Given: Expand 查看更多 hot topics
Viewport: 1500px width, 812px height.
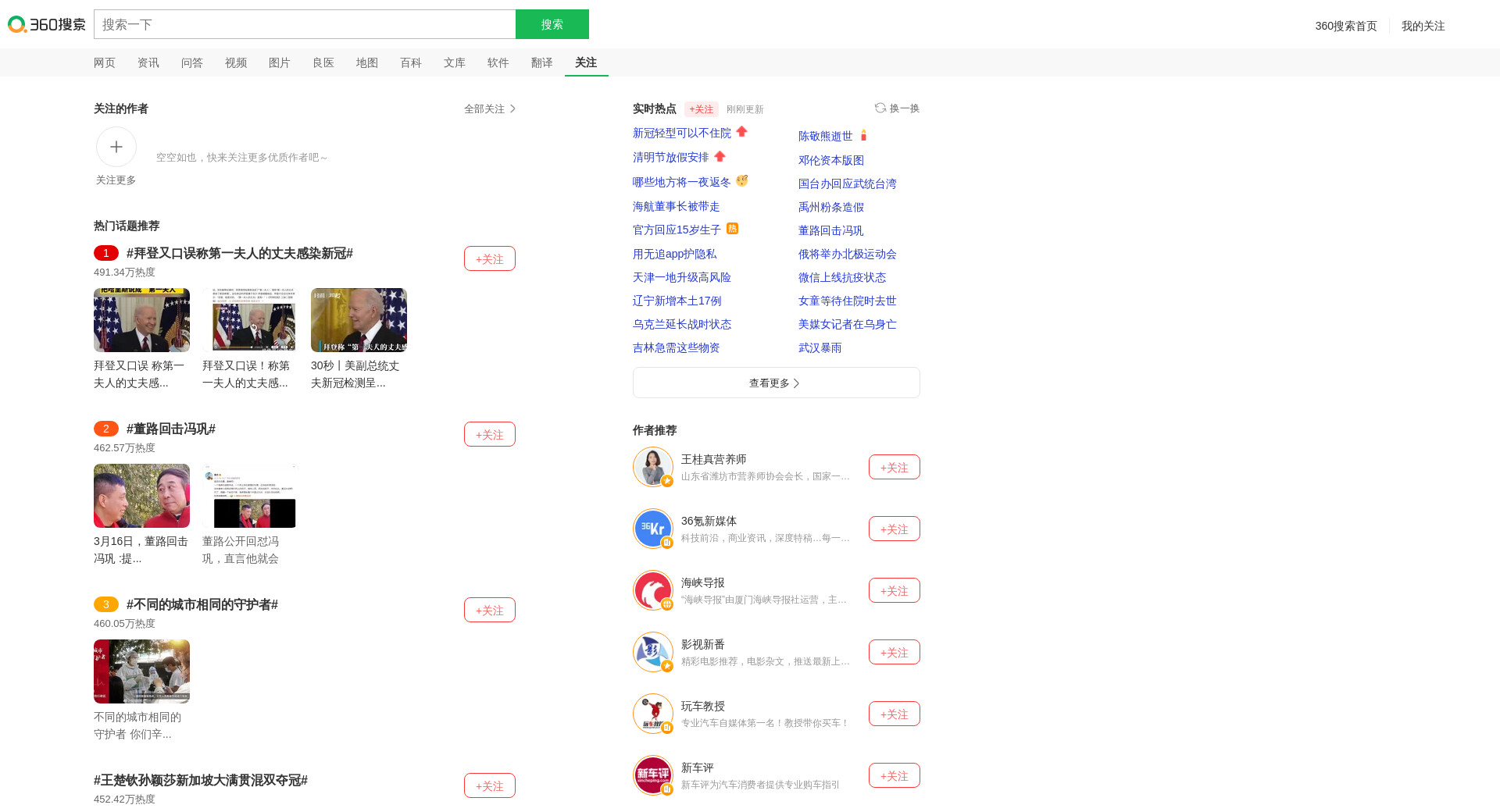Looking at the screenshot, I should pos(776,383).
